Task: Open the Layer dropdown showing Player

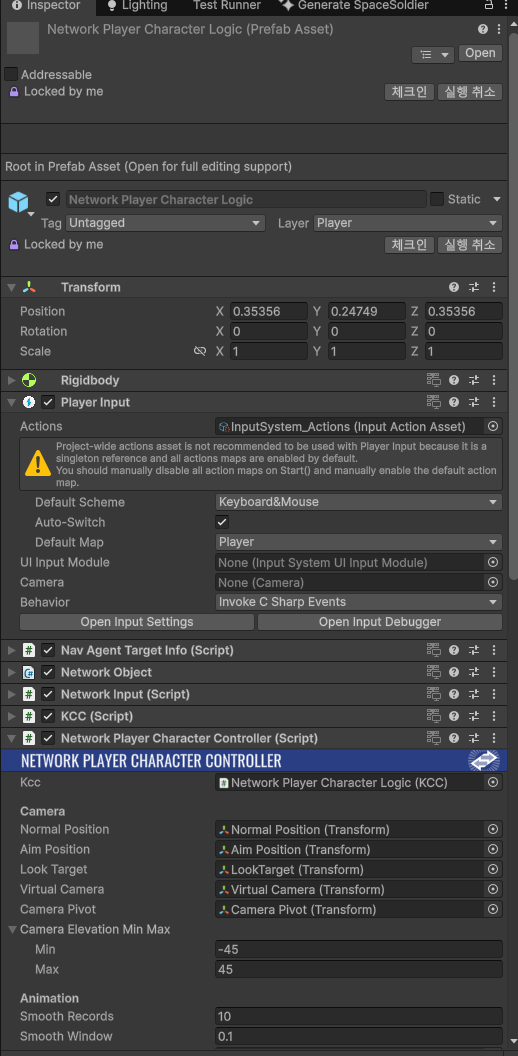Action: (408, 223)
